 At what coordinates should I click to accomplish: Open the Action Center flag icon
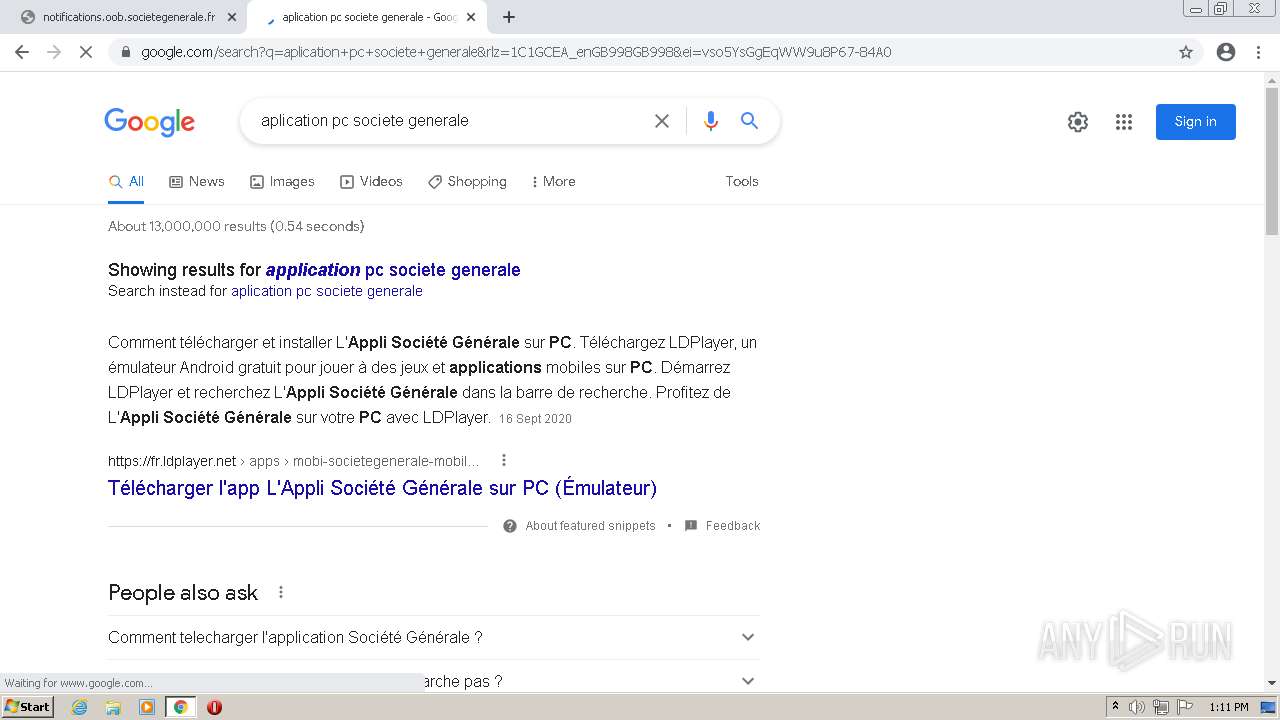coord(1184,707)
